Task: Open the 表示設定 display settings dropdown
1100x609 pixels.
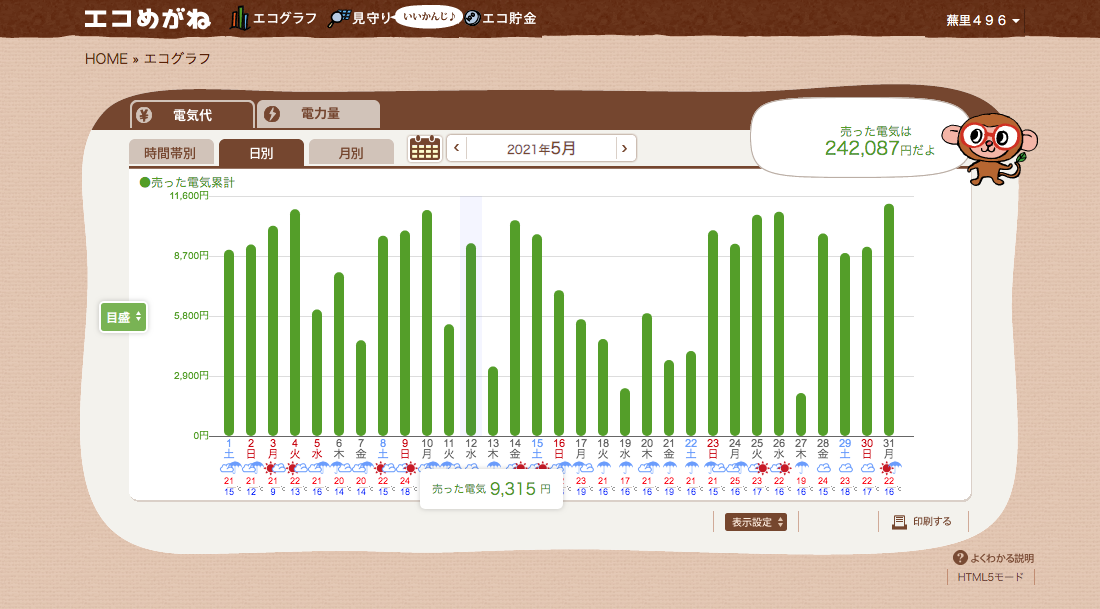Action: pyautogui.click(x=756, y=522)
